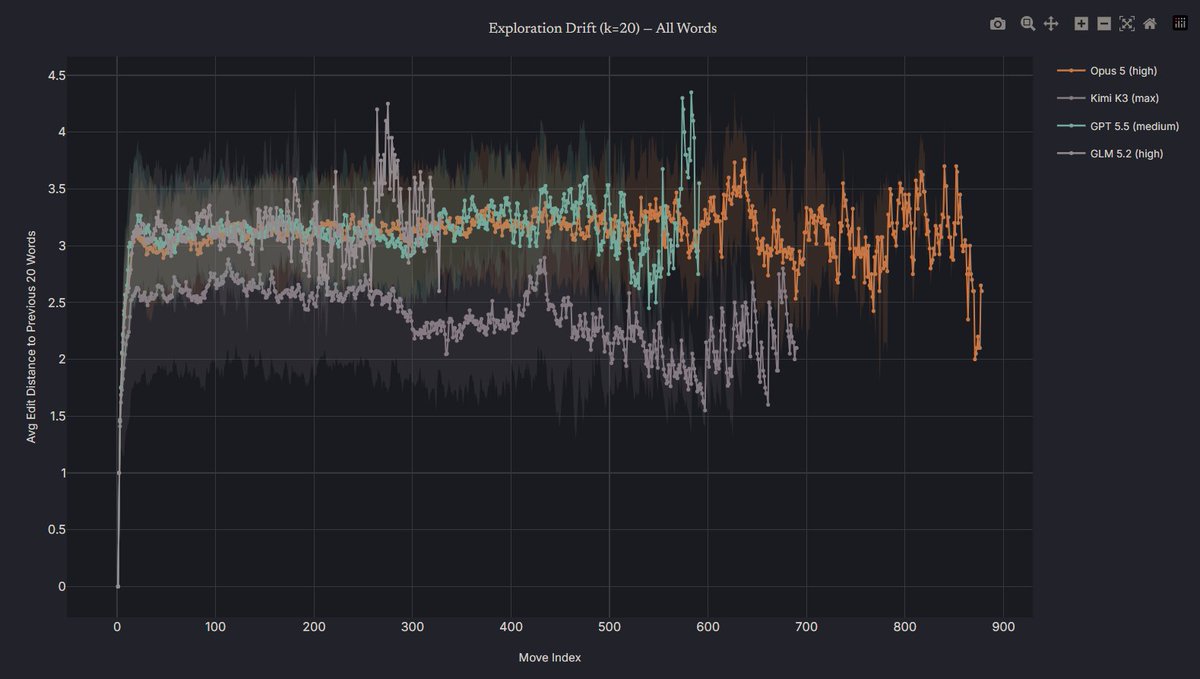Viewport: 1200px width, 679px height.
Task: Toggle GPT 5.5 (medium) trace in legend
Action: [x=1118, y=125]
